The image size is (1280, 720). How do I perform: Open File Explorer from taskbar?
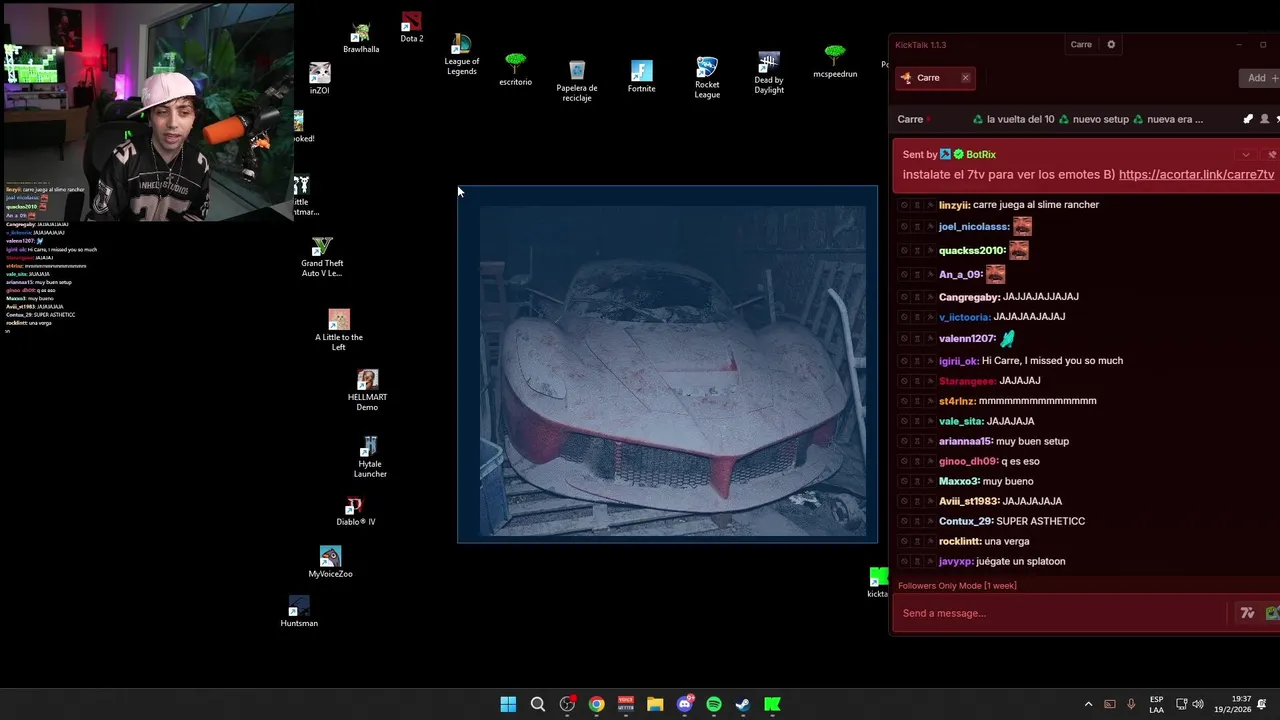point(655,704)
